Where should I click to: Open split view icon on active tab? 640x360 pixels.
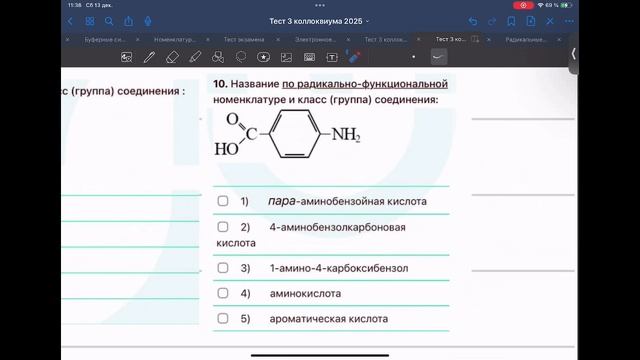point(475,39)
